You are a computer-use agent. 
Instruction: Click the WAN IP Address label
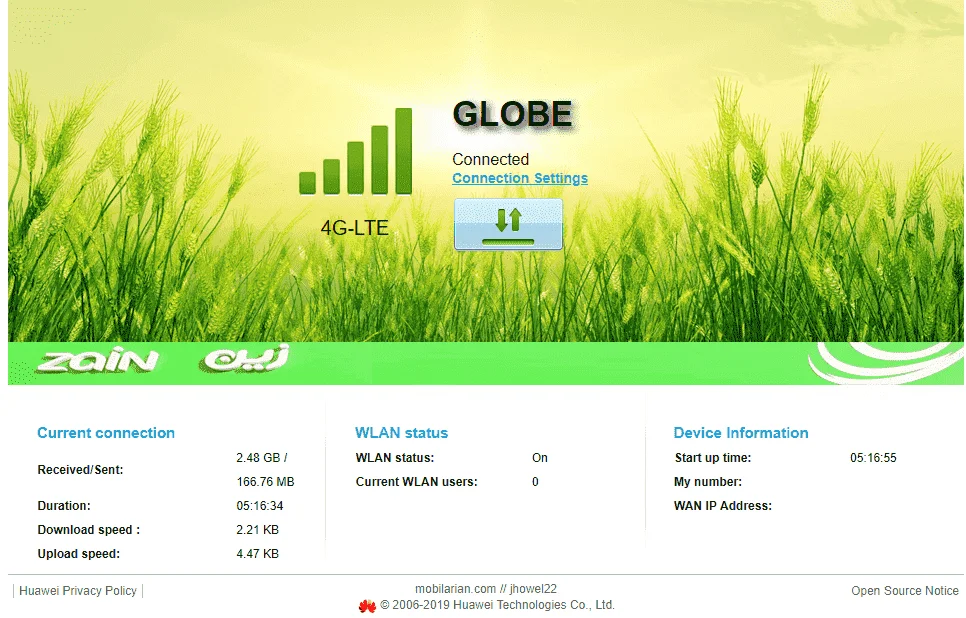(723, 506)
